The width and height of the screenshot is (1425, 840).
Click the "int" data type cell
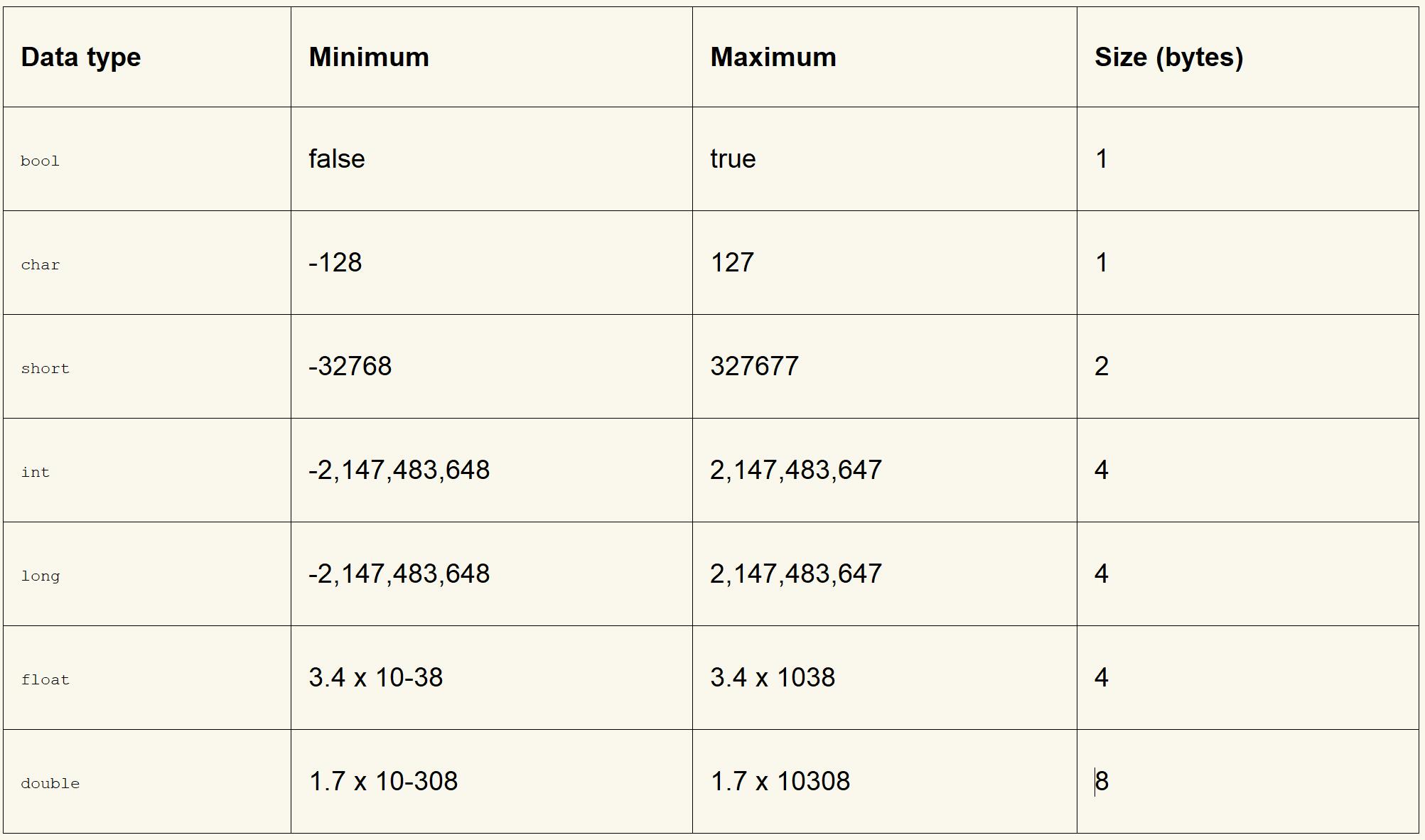pos(36,473)
